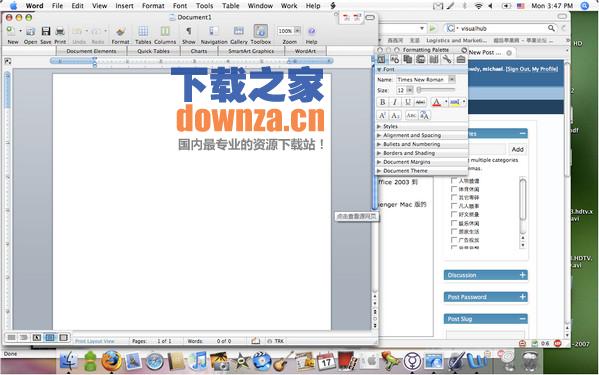
Task: Open the font Size dropdown arrow
Action: 410,90
